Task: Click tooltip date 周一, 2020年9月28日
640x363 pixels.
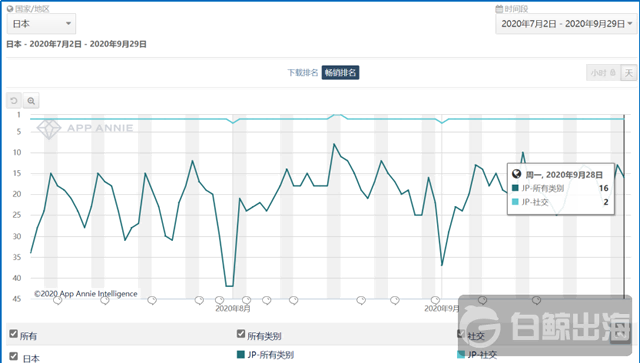Action: click(x=564, y=175)
